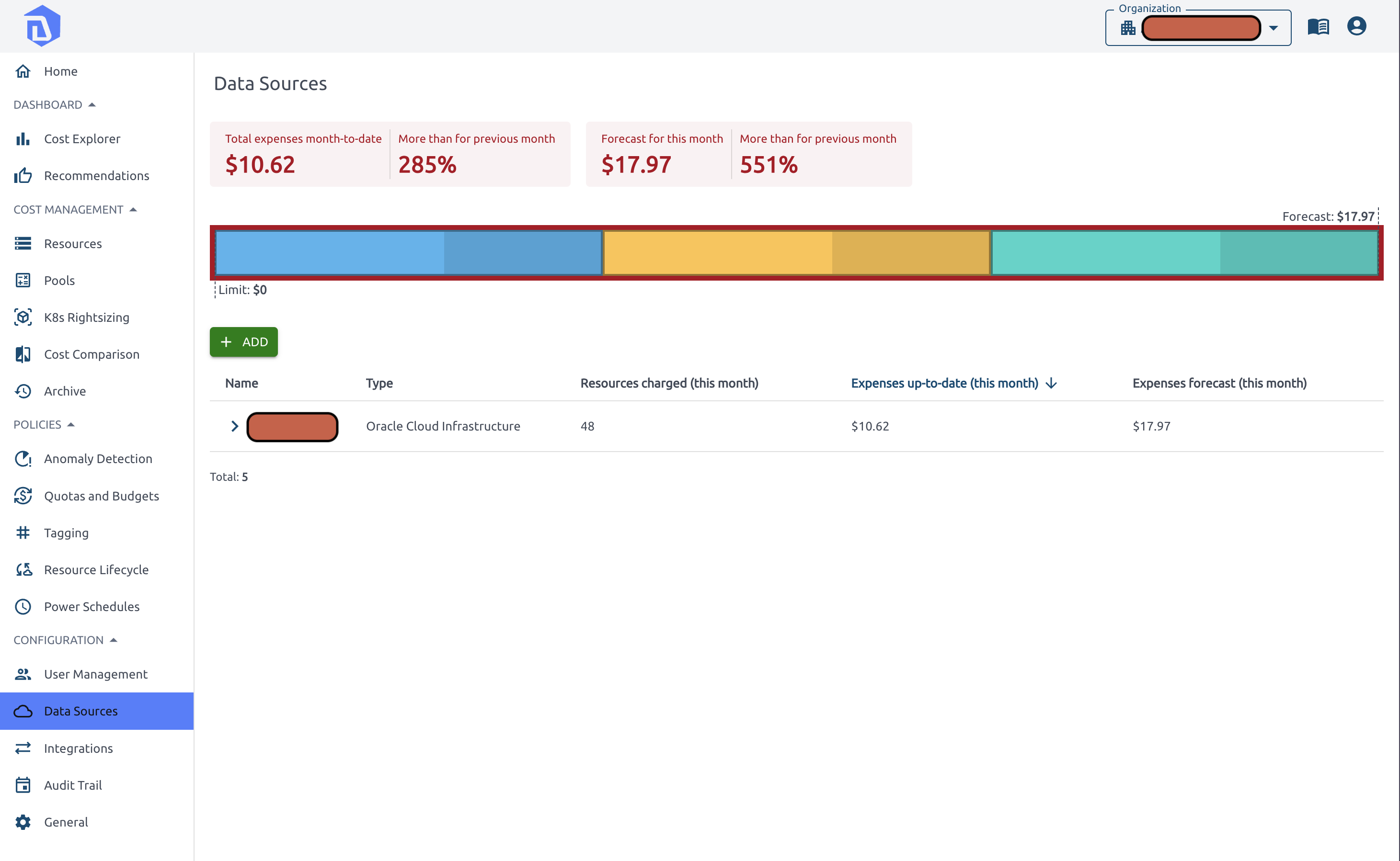Open the redacted data source name link
This screenshot has width=1400, height=861.
point(292,427)
